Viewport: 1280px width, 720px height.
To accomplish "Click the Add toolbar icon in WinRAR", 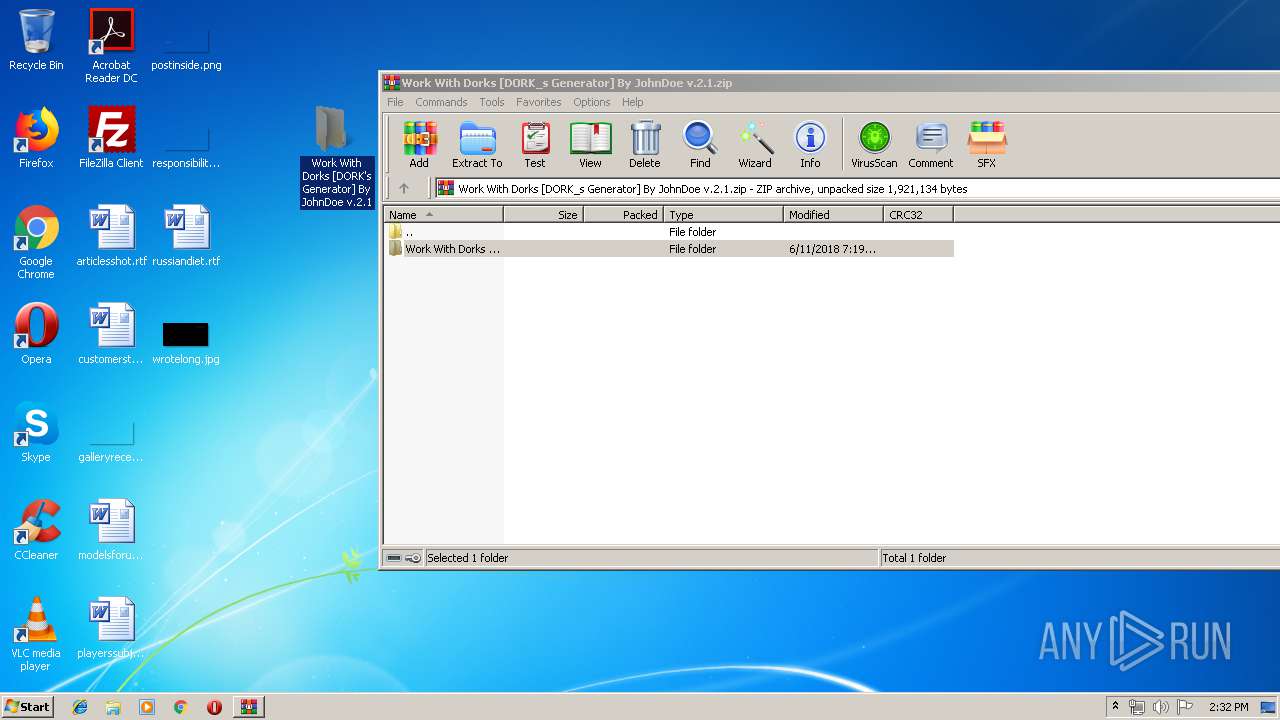I will pos(419,145).
